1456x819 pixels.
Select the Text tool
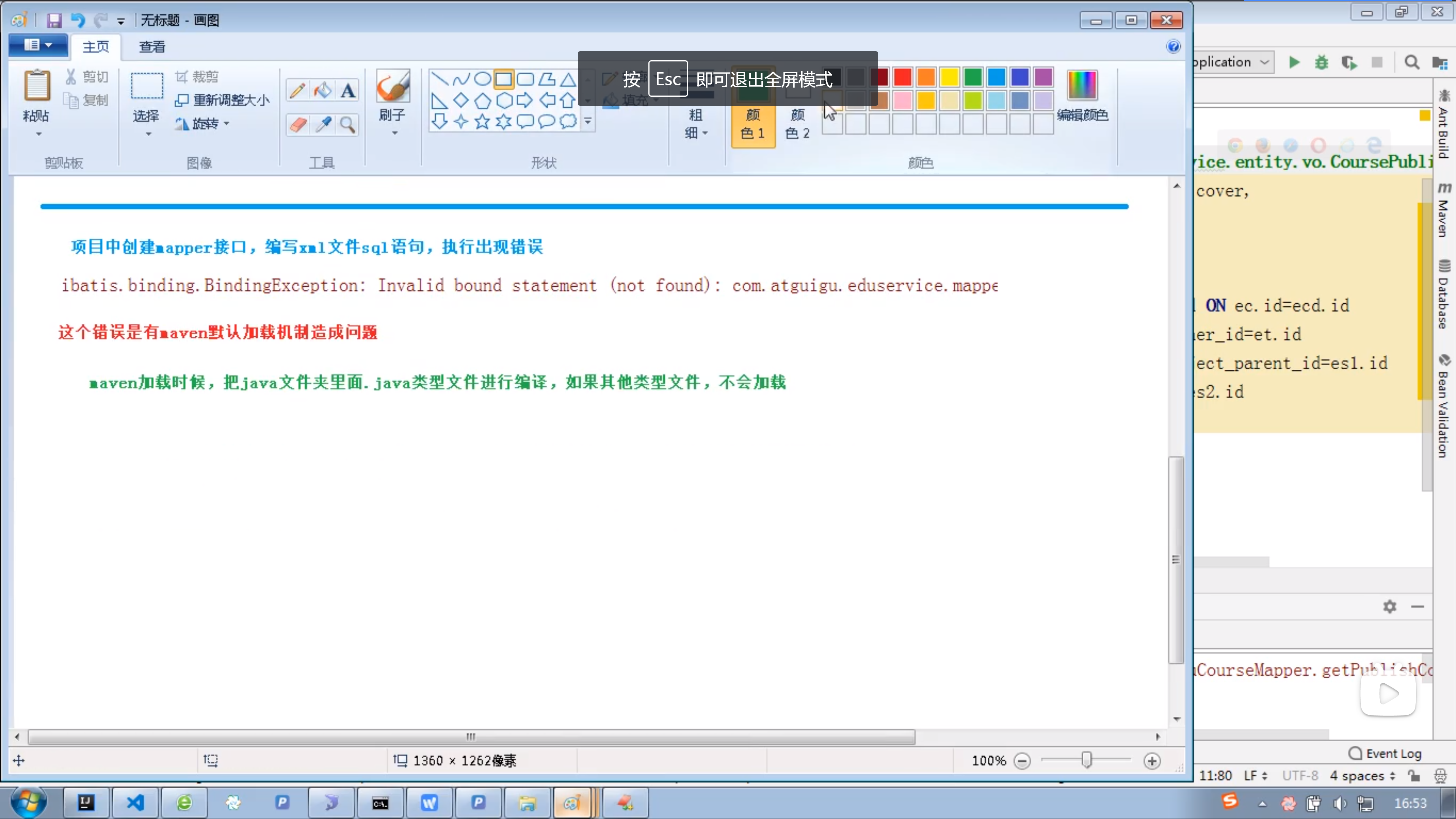click(x=348, y=91)
